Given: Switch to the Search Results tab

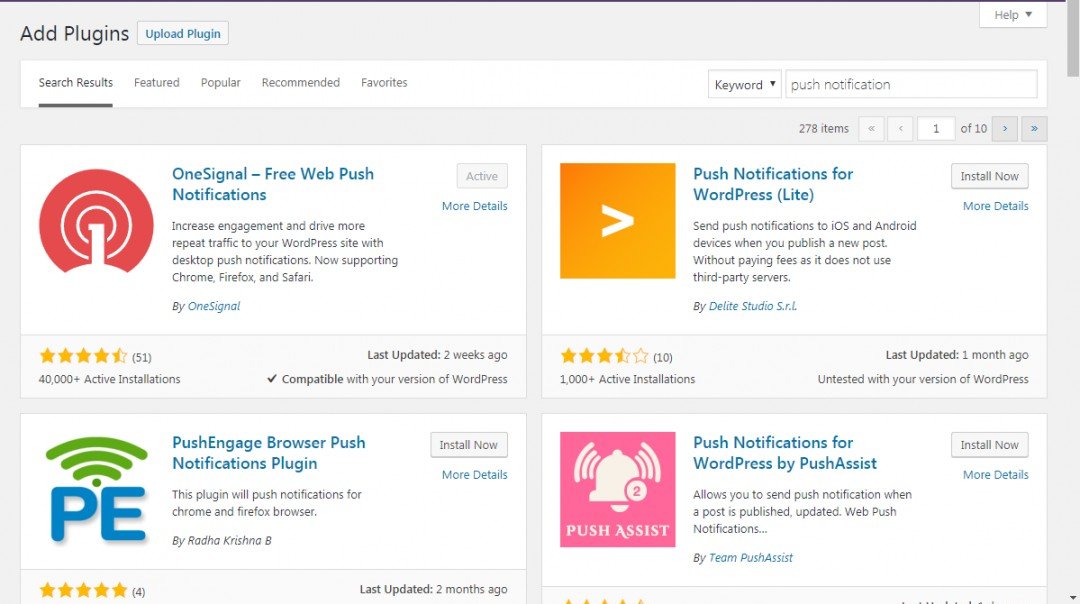Looking at the screenshot, I should pos(76,83).
